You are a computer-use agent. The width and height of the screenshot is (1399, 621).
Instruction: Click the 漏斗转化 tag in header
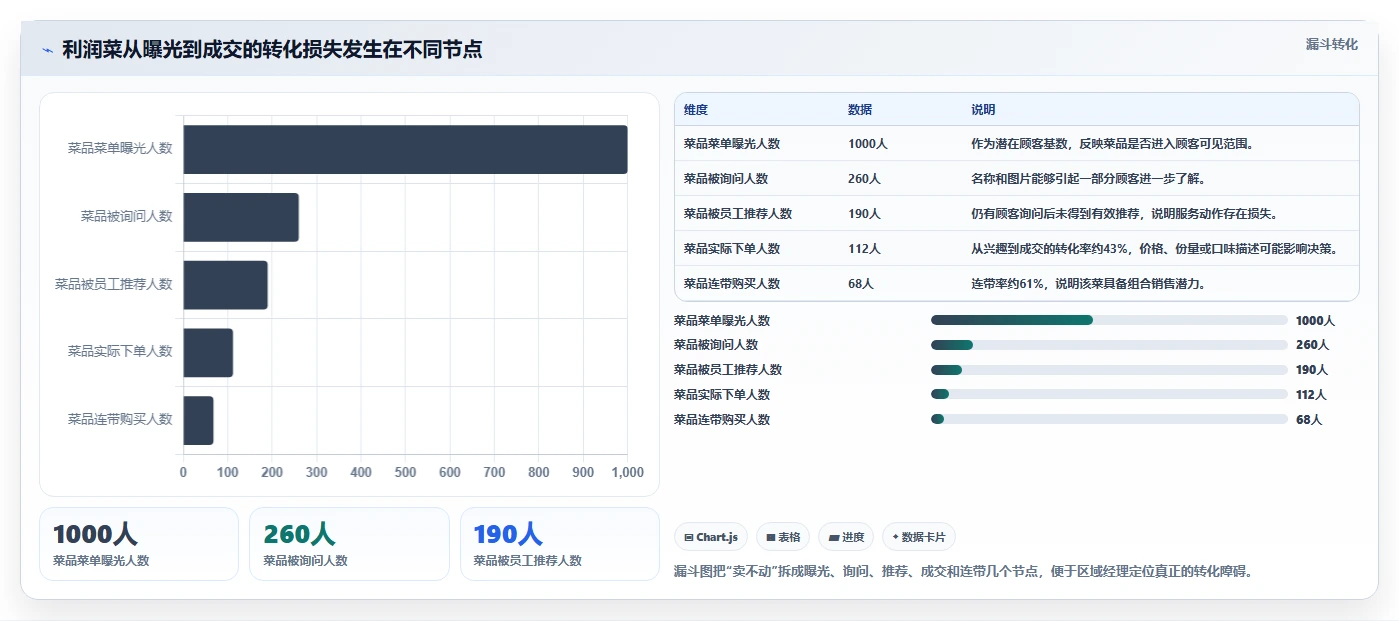point(1331,44)
